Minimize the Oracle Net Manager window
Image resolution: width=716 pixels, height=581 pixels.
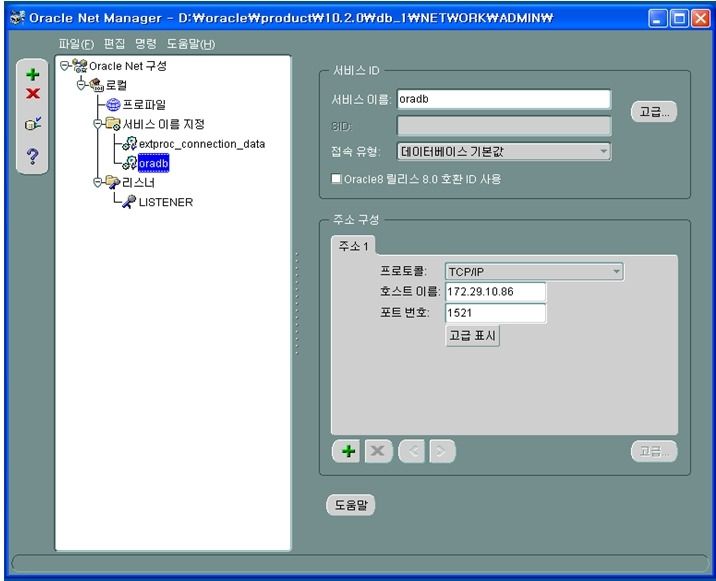point(657,18)
